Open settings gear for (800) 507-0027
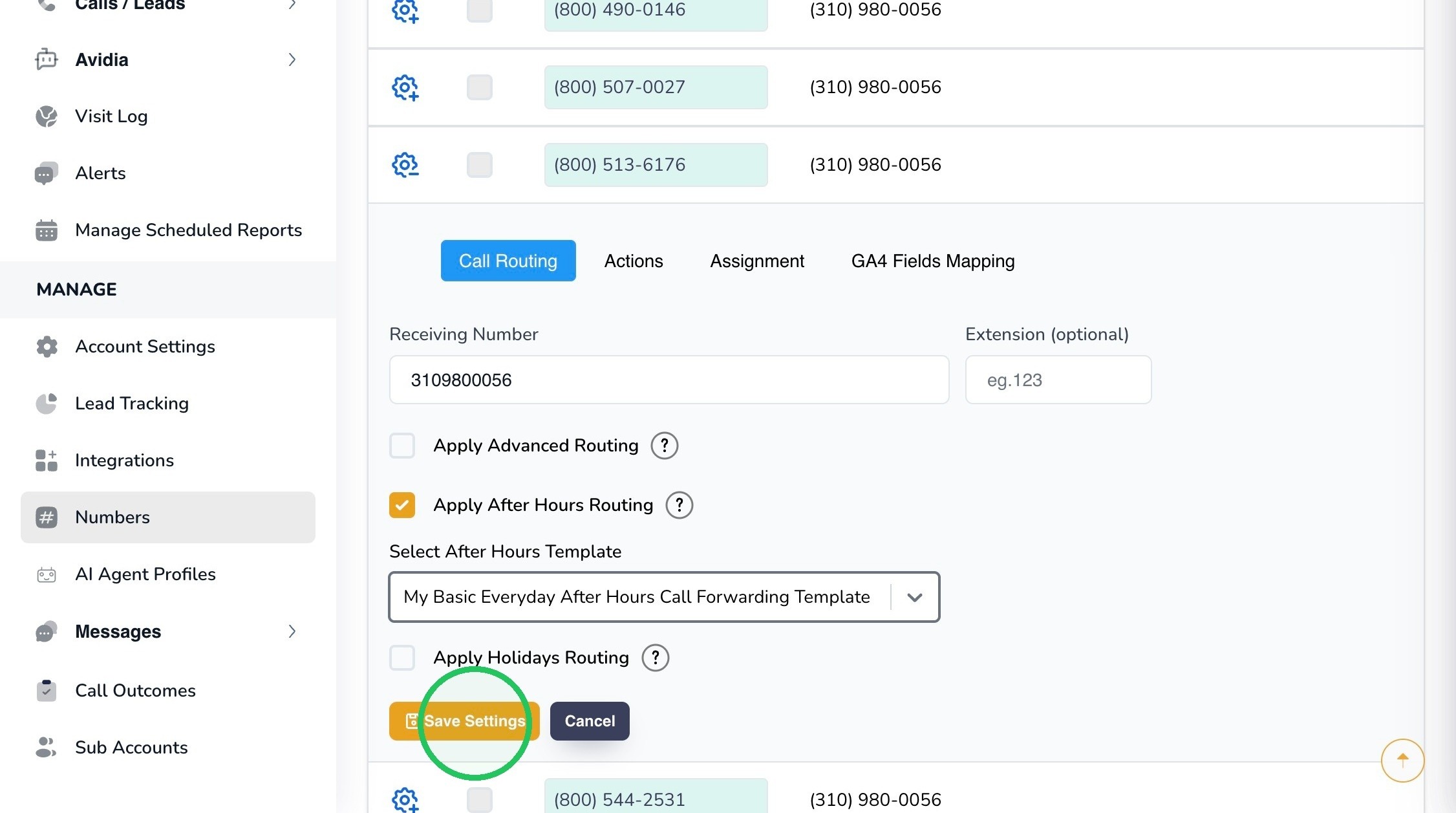This screenshot has width=1456, height=813. 405,87
